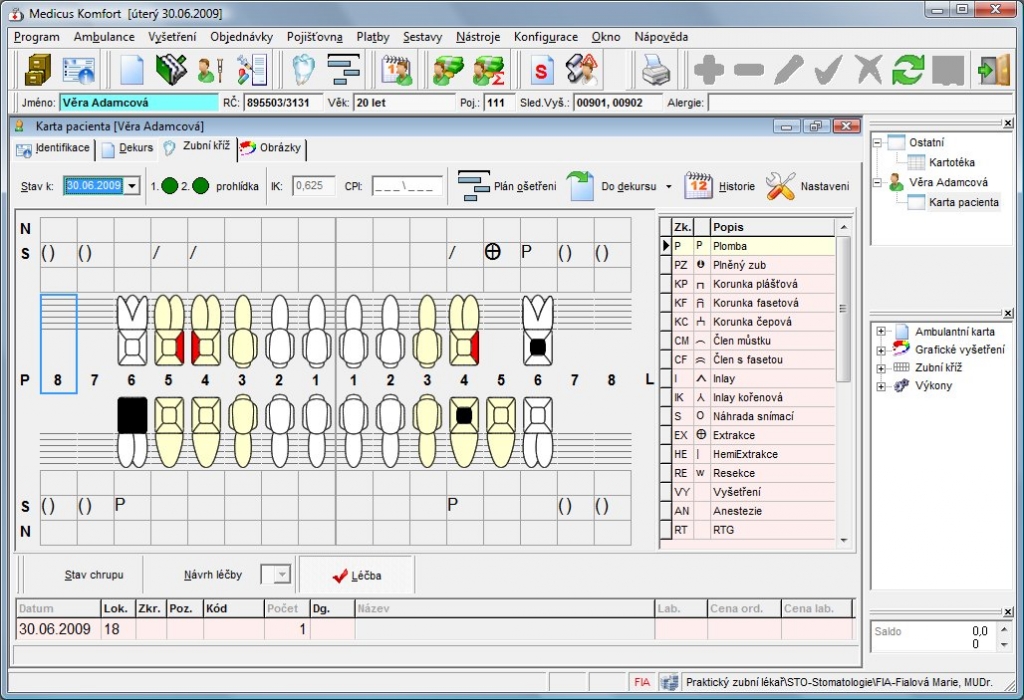Click the Návrh léčby button
Image resolution: width=1024 pixels, height=700 pixels.
[x=213, y=575]
